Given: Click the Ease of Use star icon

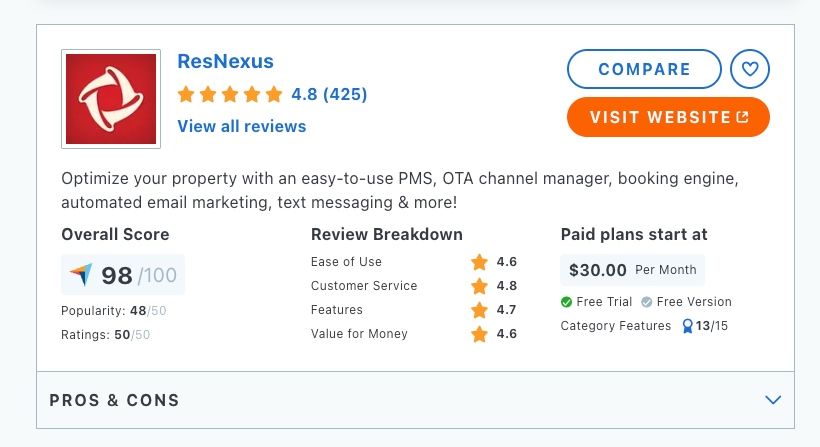Looking at the screenshot, I should pos(480,262).
